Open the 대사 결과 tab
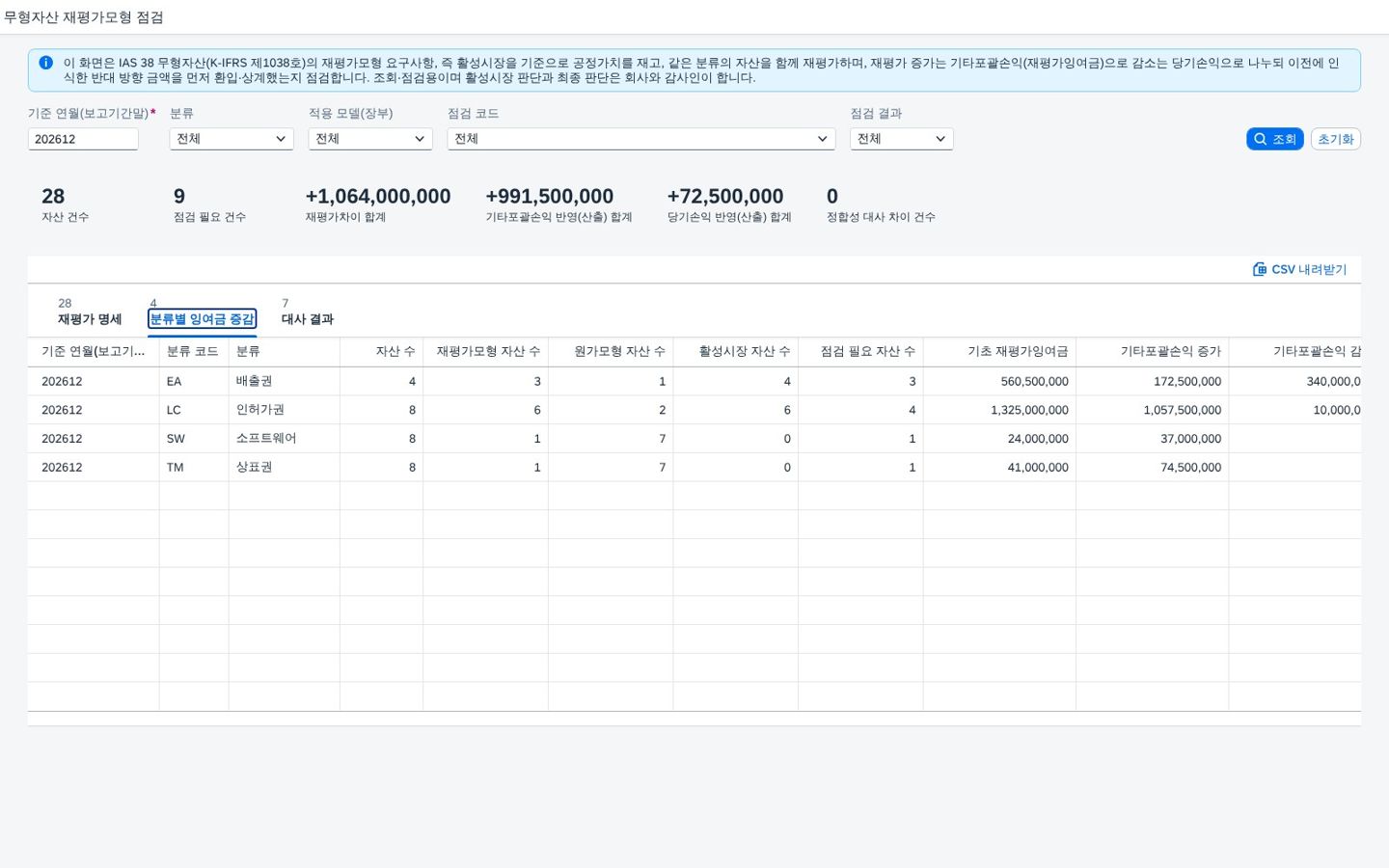The image size is (1389, 868). 308,319
